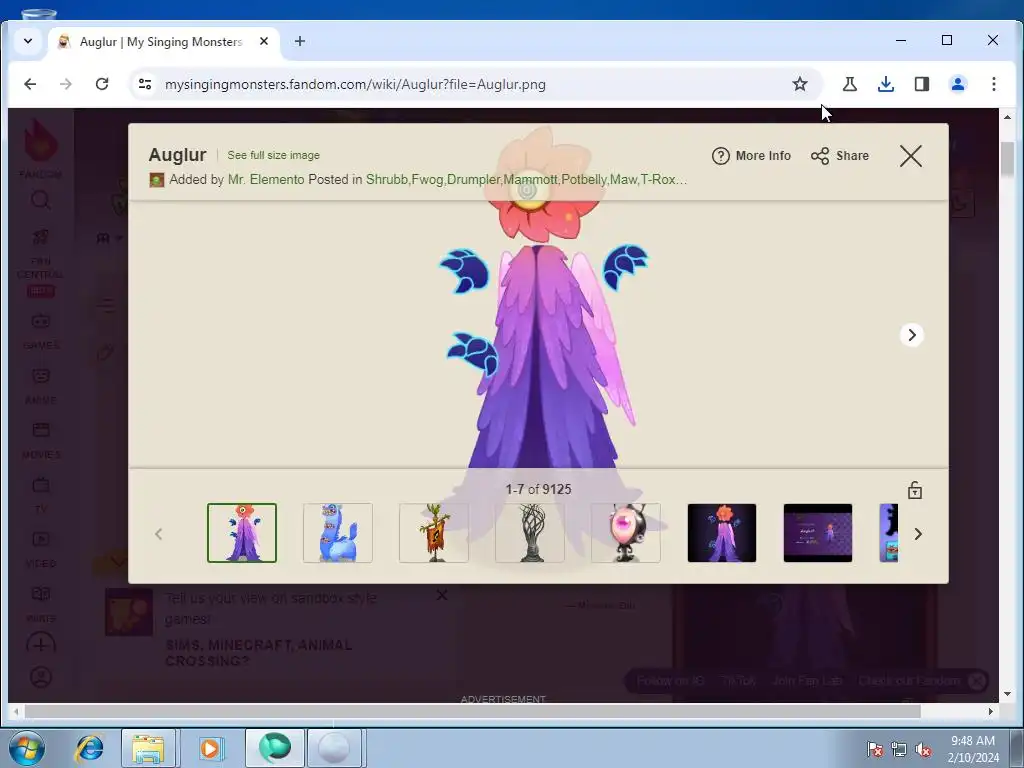The height and width of the screenshot is (768, 1024).
Task: Toggle the carousel pin lock icon
Action: coord(914,490)
